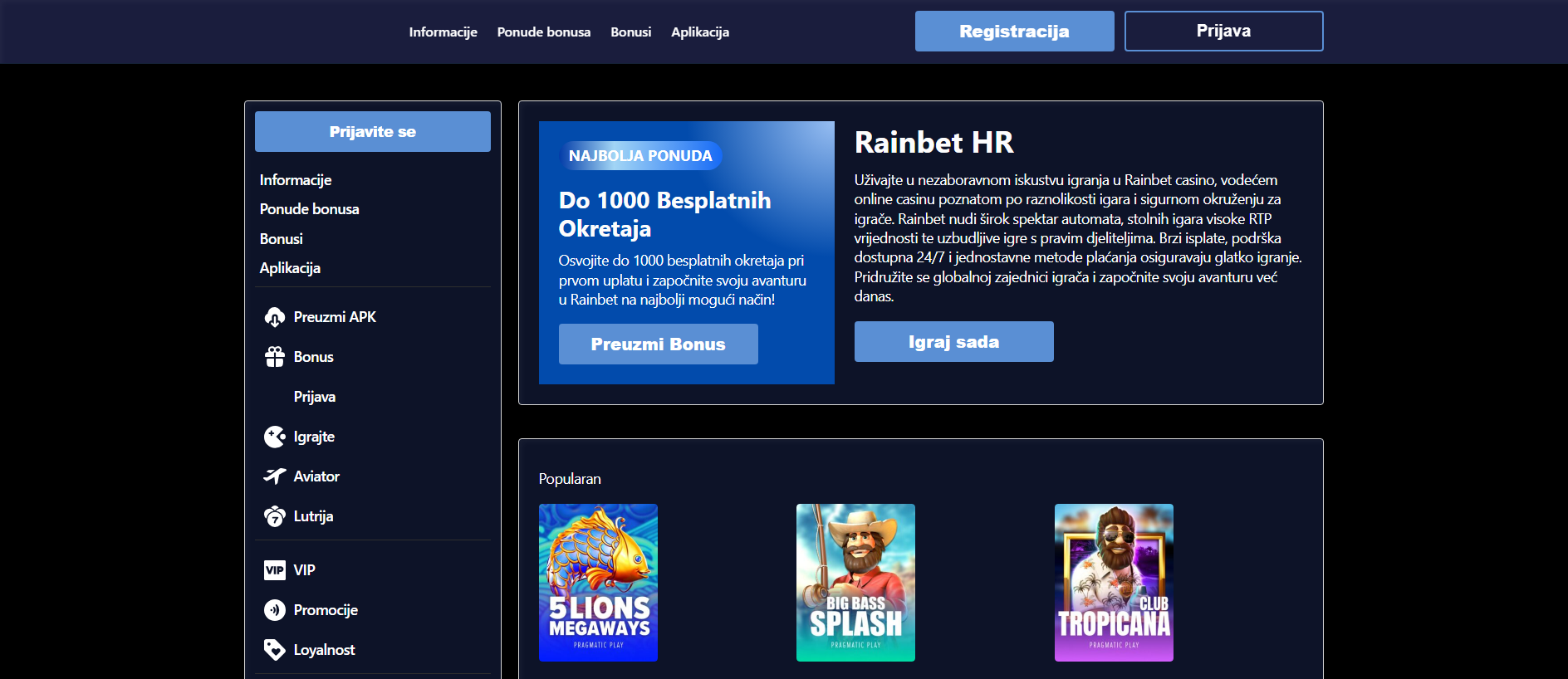The image size is (1568, 679).
Task: Select Preuzmi APK label in sidebar
Action: [335, 317]
